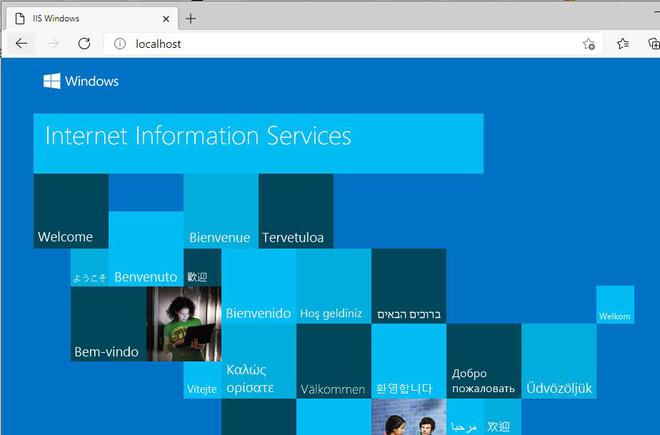
Task: Click the Arabic مرحبا tile
Action: (465, 417)
